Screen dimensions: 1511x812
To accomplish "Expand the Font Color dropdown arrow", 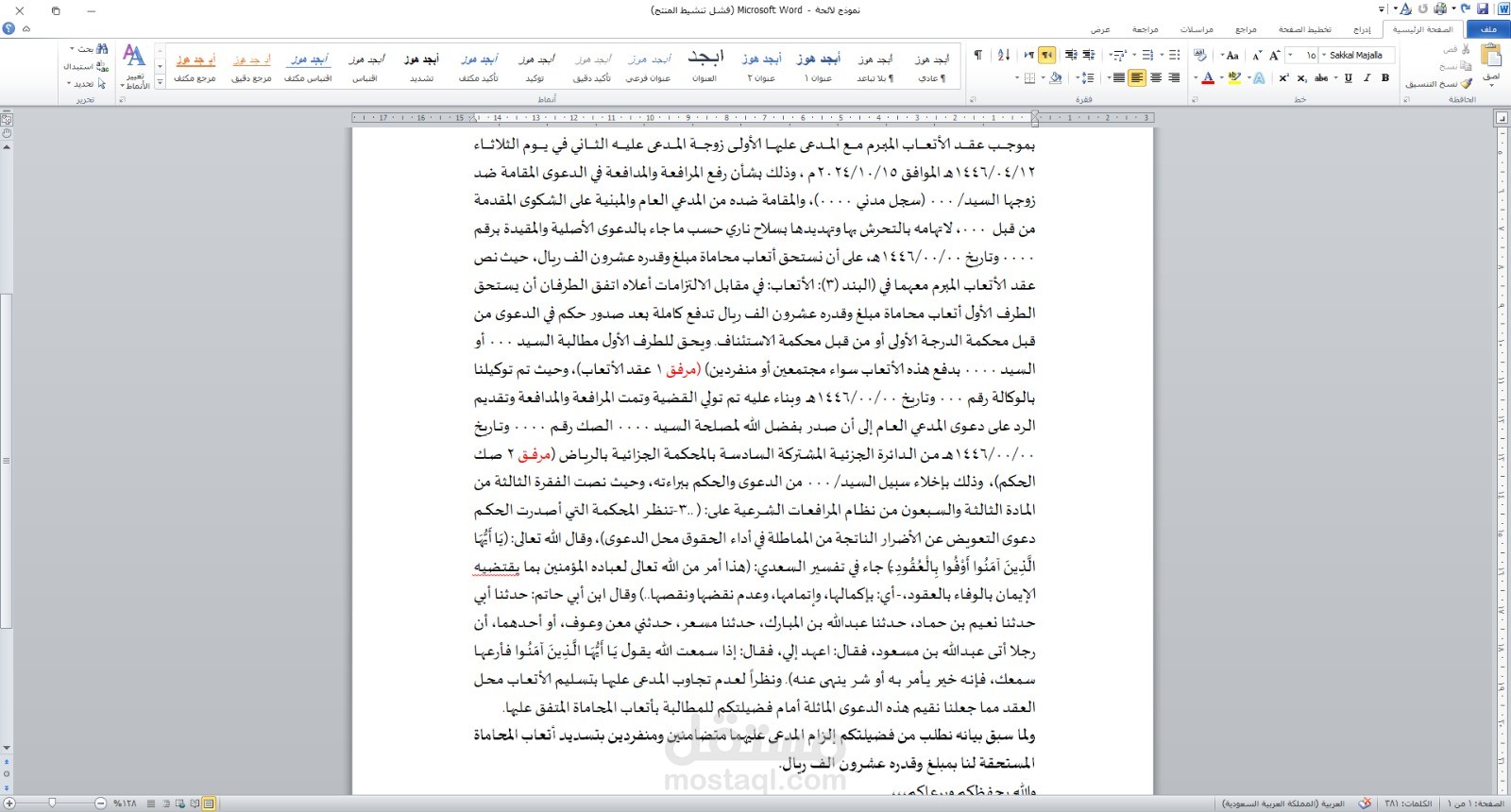I will (1196, 77).
